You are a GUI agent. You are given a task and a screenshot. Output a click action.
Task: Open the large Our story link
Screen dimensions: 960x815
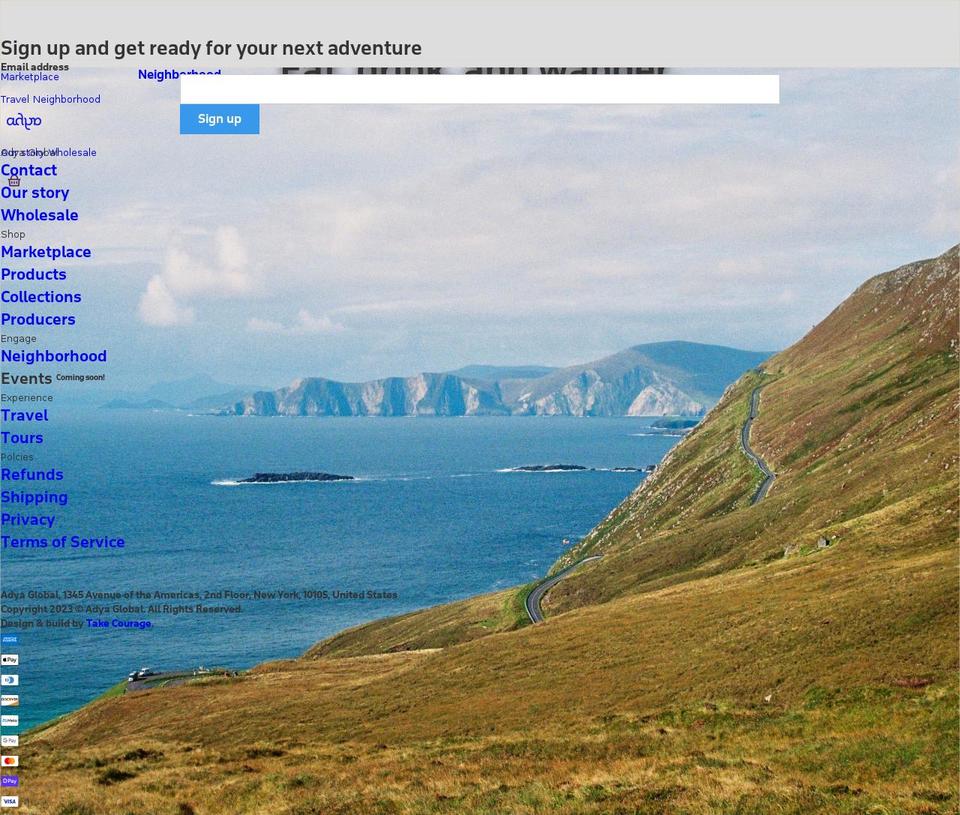[x=35, y=193]
